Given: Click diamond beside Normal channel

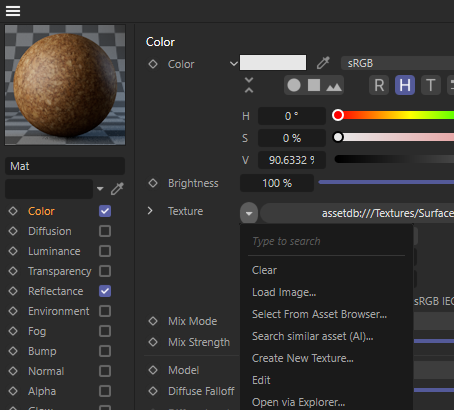Looking at the screenshot, I should coord(13,371).
